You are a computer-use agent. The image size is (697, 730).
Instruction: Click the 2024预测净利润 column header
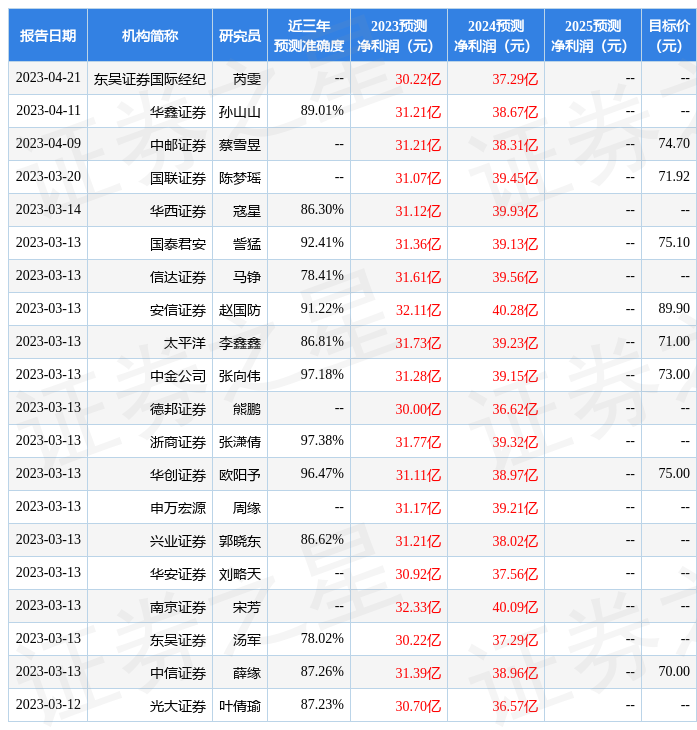click(x=496, y=35)
